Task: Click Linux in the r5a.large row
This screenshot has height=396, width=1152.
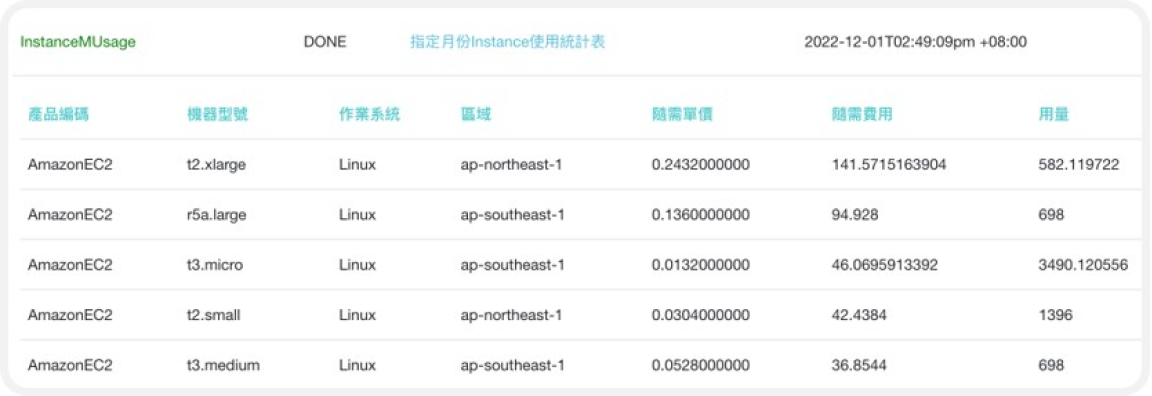Action: [357, 215]
